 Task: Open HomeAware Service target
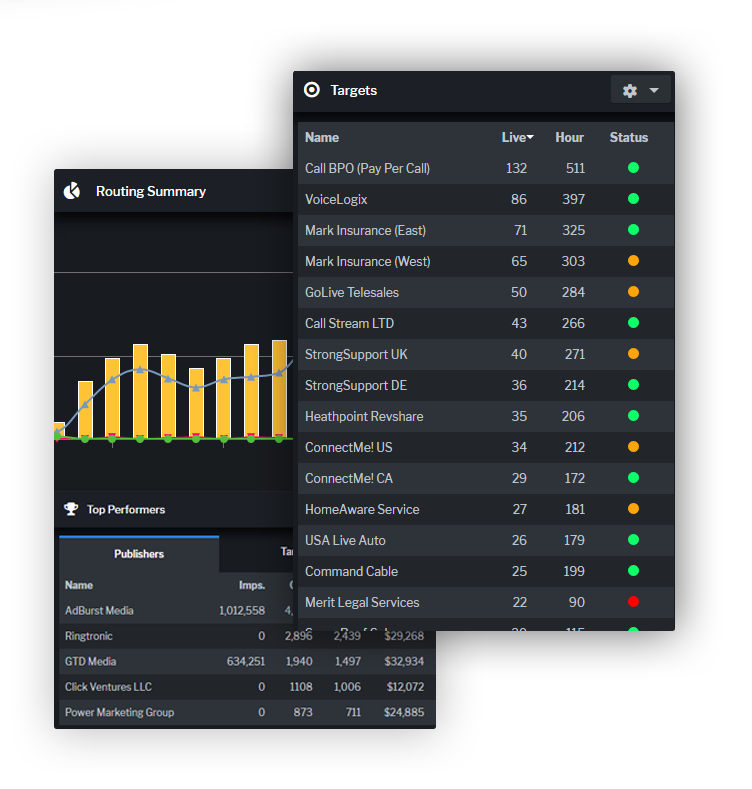(362, 509)
